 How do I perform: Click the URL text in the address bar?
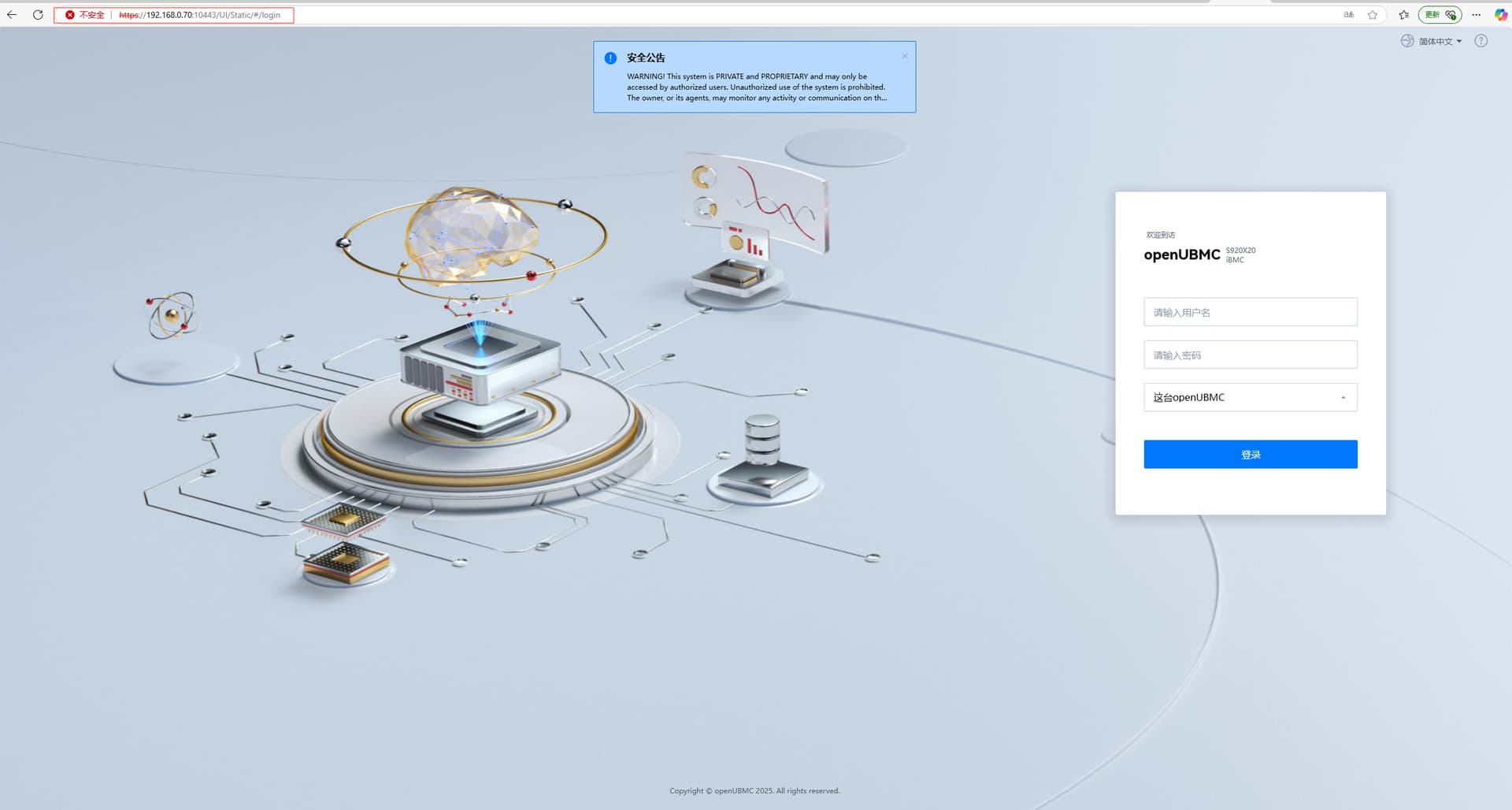tap(205, 15)
